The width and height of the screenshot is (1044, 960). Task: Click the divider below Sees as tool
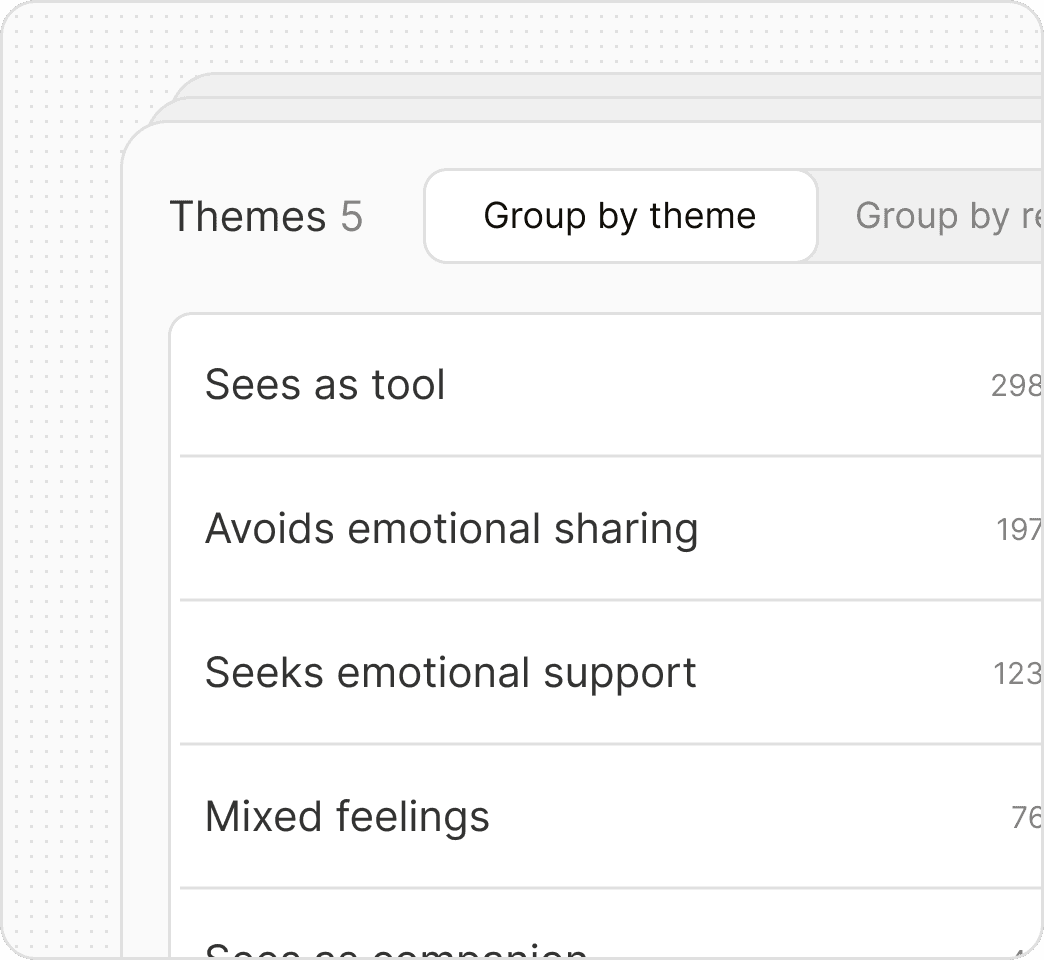600,456
